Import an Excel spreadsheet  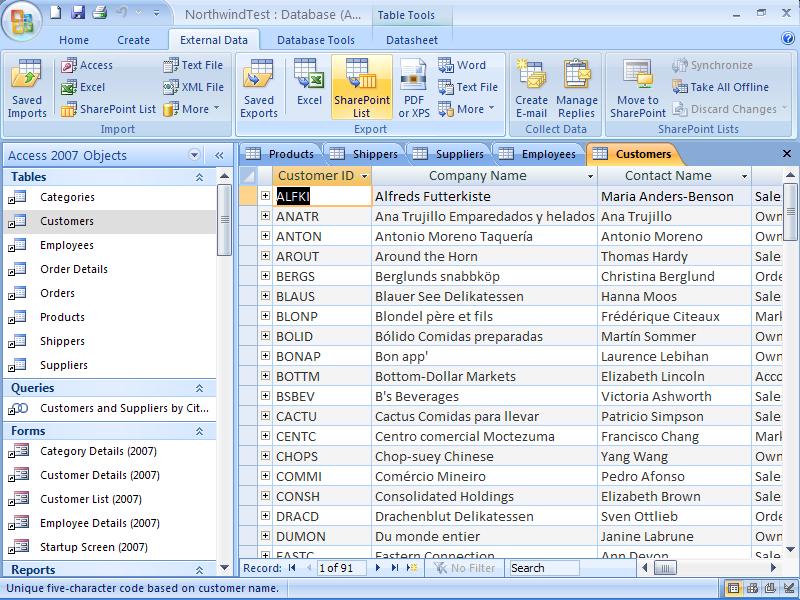pos(83,87)
